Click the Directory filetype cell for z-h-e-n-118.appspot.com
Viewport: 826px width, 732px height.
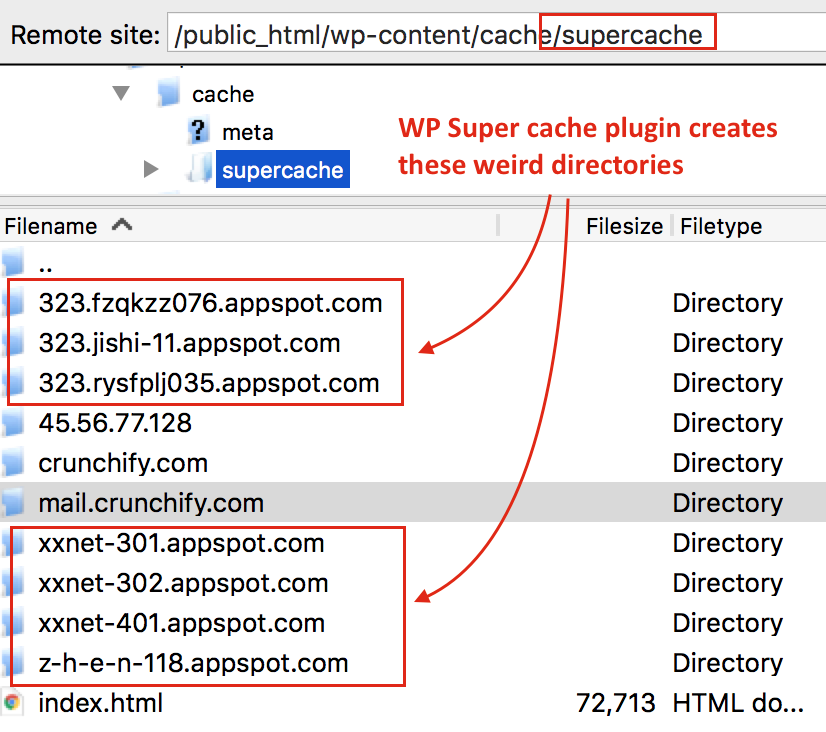[x=727, y=664]
